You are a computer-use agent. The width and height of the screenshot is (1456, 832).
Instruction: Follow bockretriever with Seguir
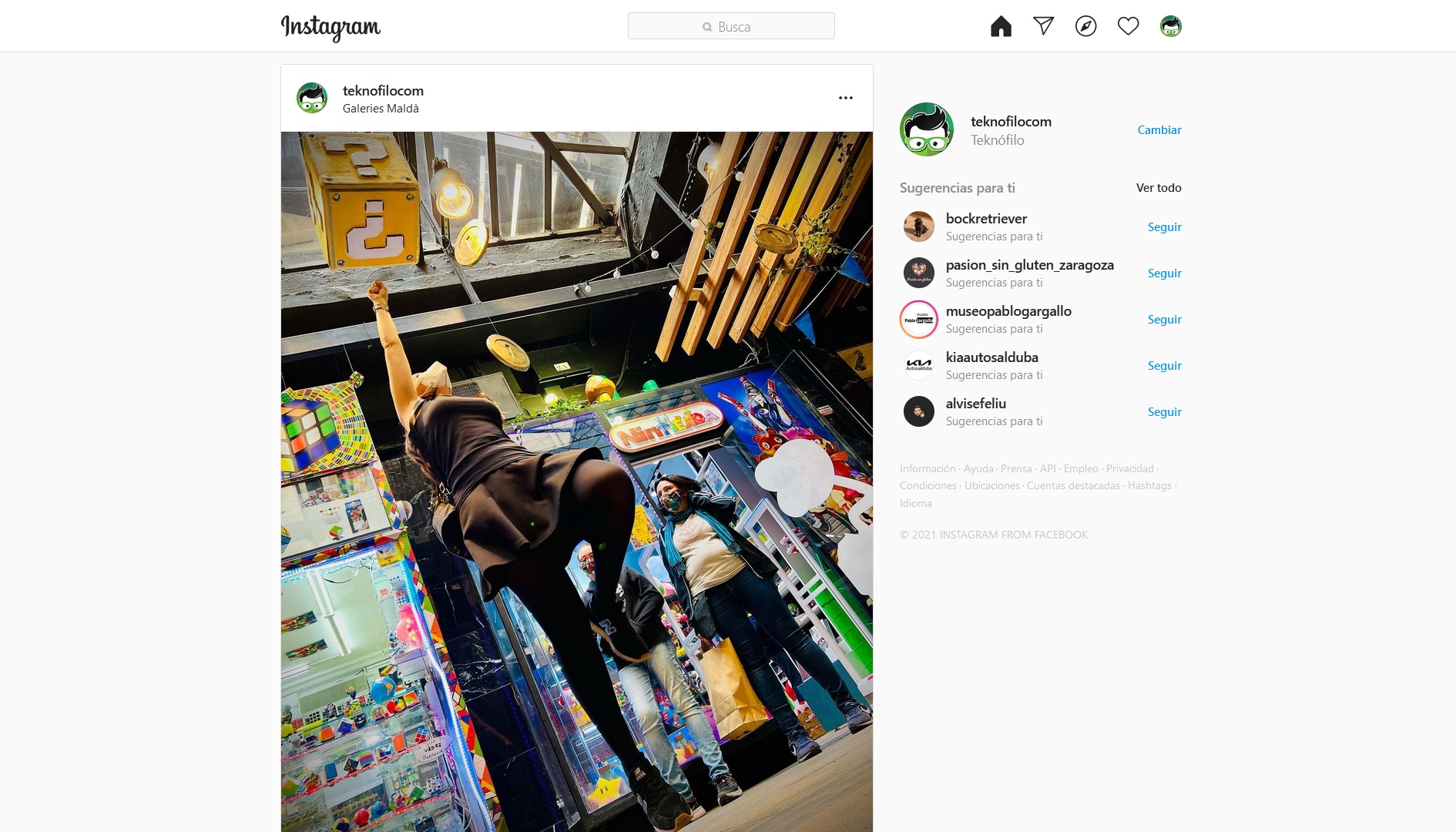pyautogui.click(x=1164, y=226)
